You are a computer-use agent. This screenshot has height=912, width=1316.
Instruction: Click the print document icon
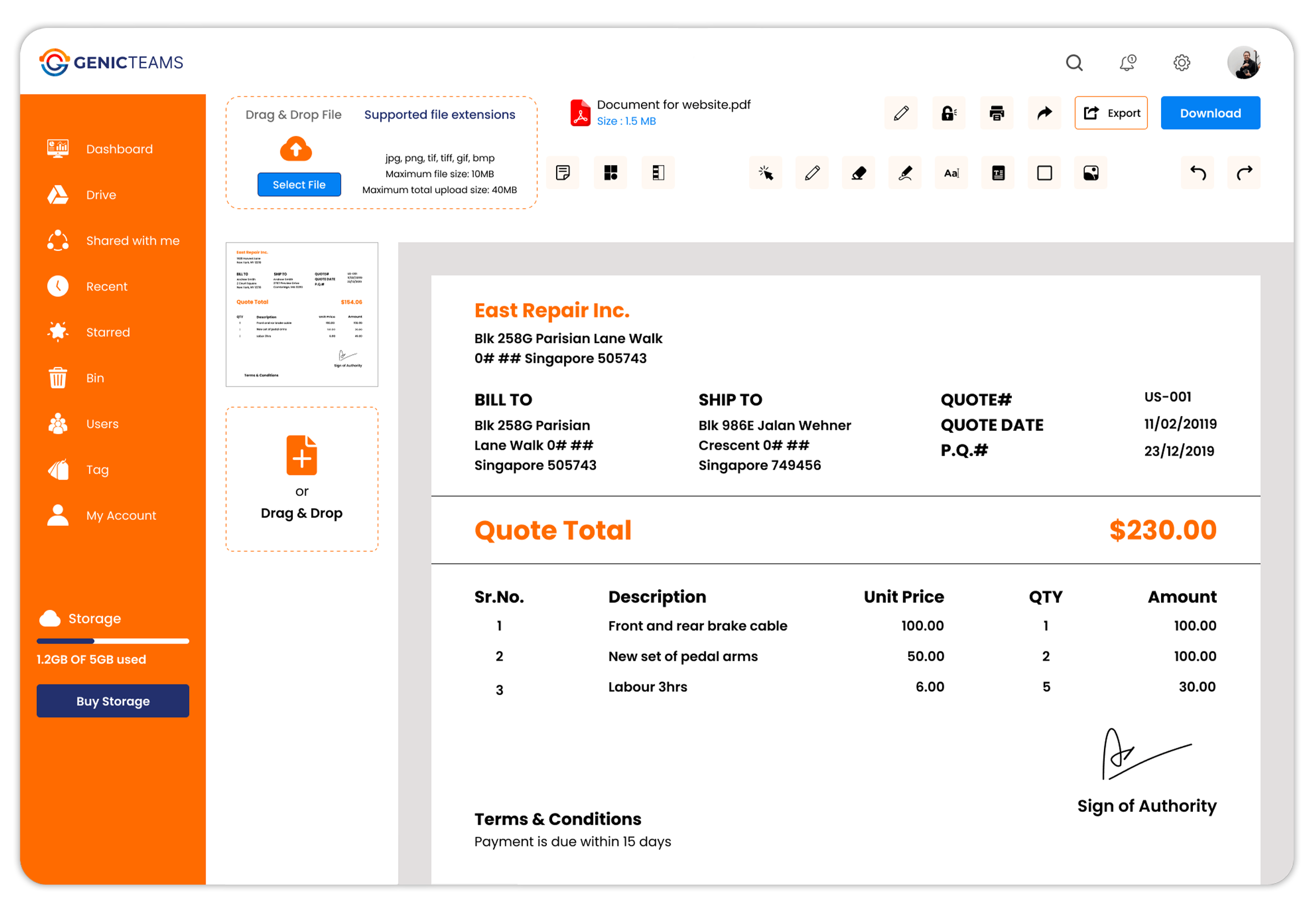[x=997, y=113]
